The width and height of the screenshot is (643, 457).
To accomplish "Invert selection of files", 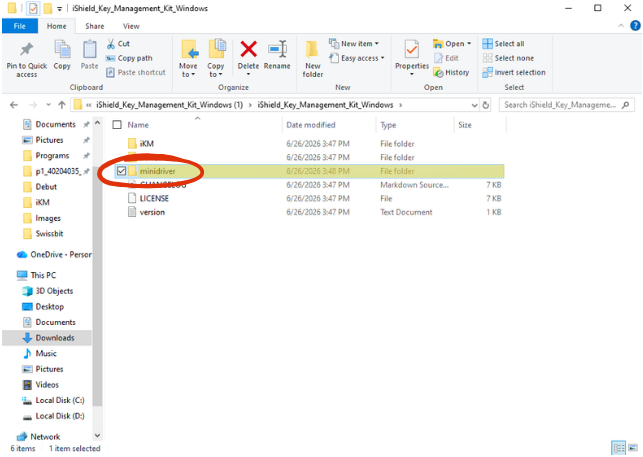I will (x=514, y=72).
